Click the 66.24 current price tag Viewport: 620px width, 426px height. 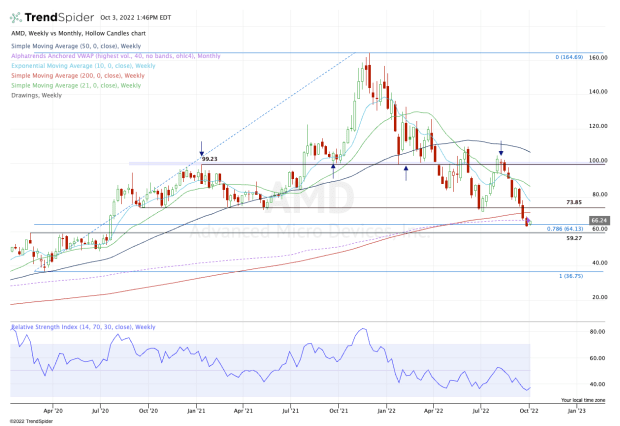[x=600, y=219]
